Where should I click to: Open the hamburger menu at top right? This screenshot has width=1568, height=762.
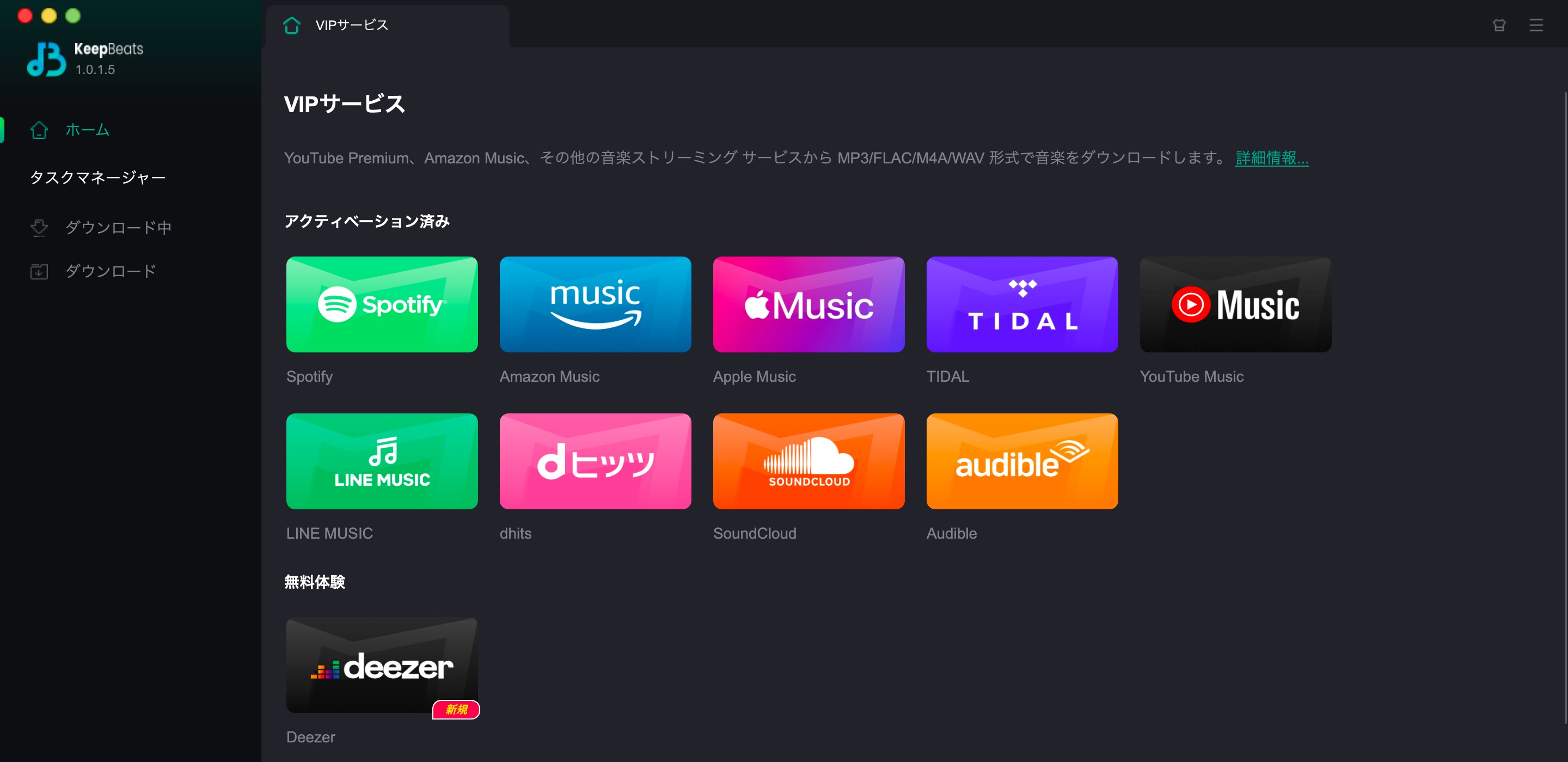click(1536, 25)
